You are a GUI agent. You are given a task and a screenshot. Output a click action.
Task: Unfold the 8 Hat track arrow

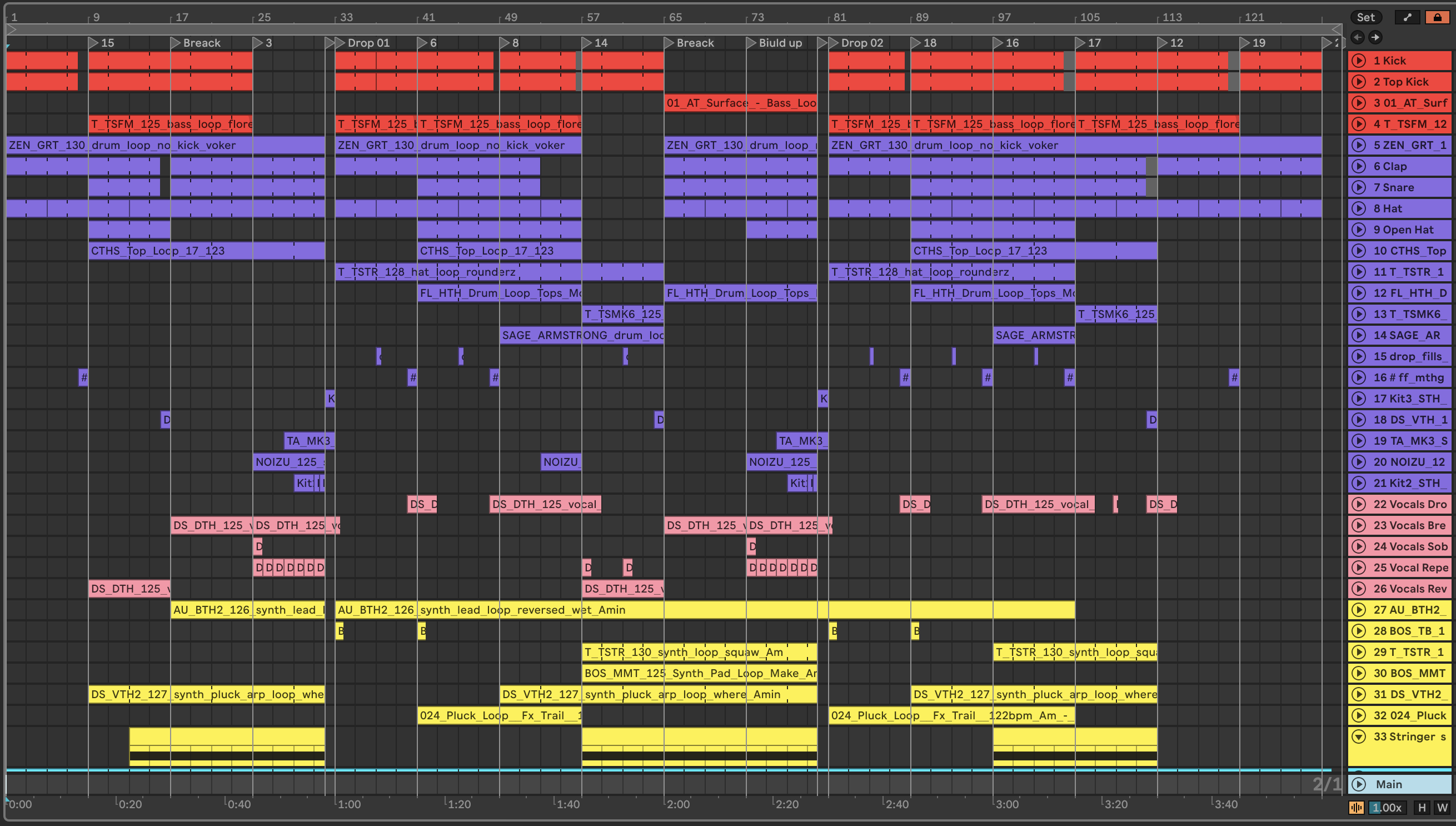(x=1358, y=208)
